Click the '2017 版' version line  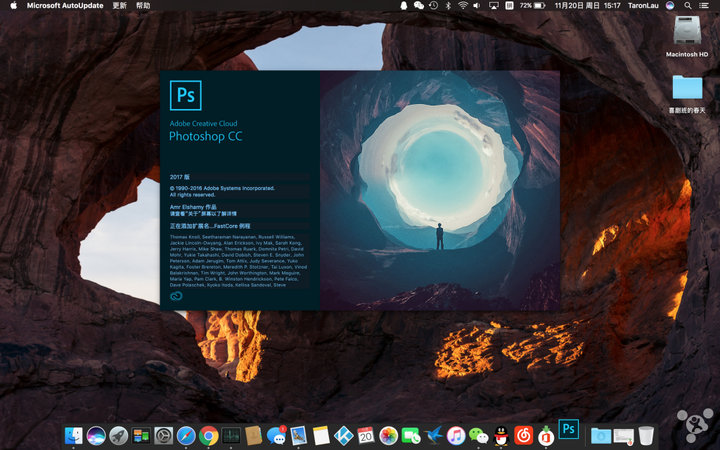coord(180,177)
